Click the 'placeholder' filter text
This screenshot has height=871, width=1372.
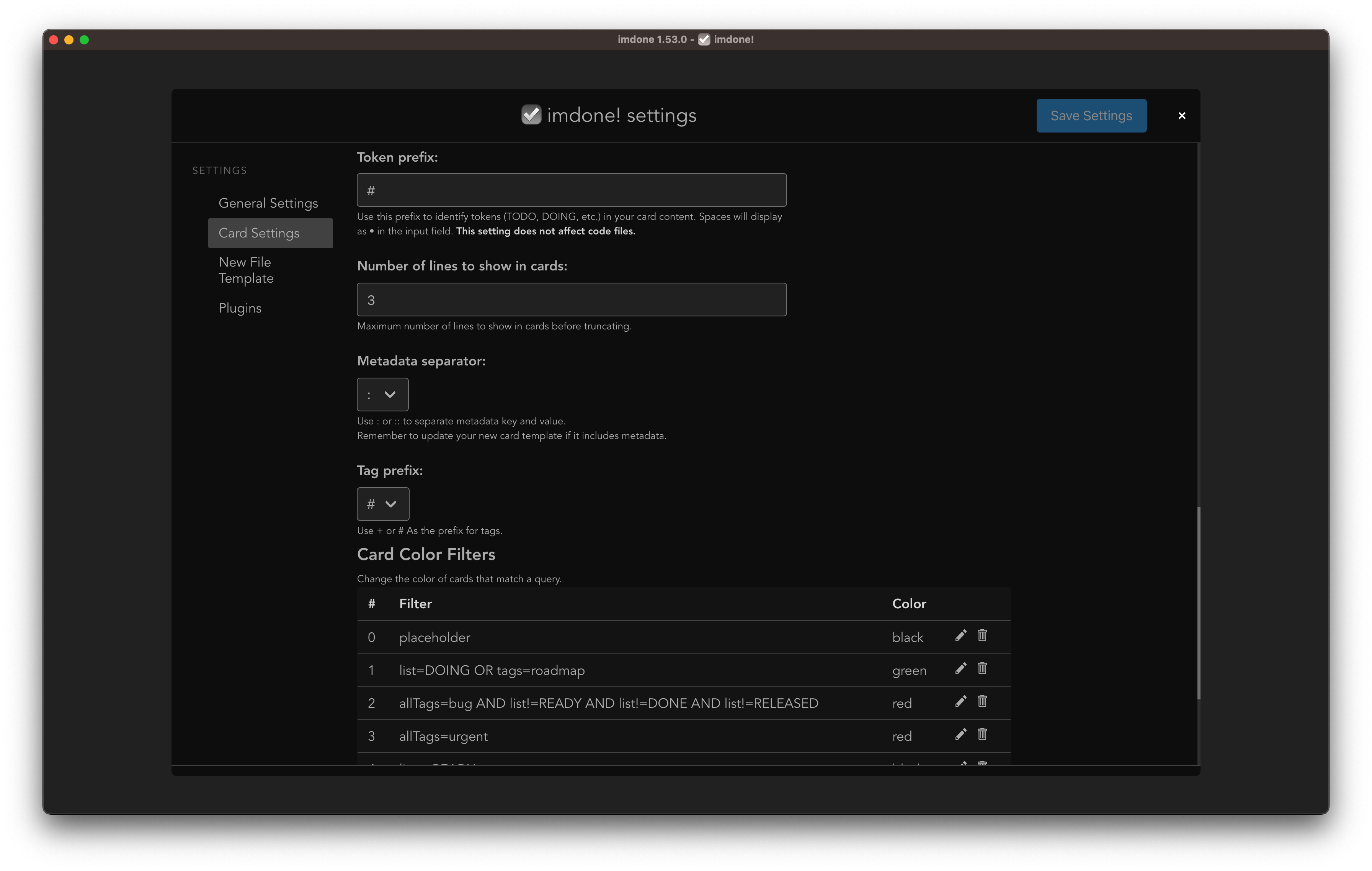(x=435, y=637)
